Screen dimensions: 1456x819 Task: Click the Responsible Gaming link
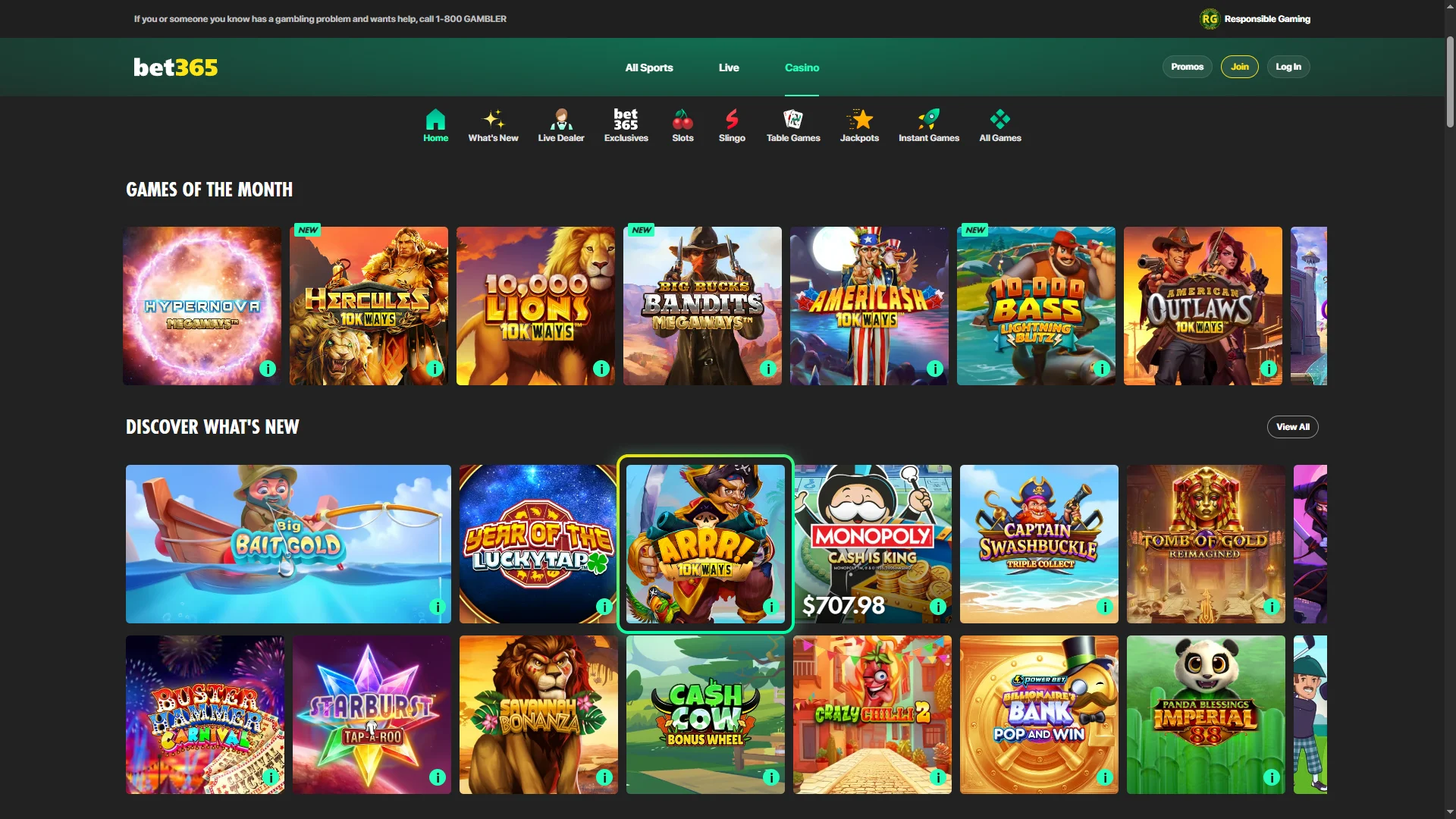(1267, 19)
